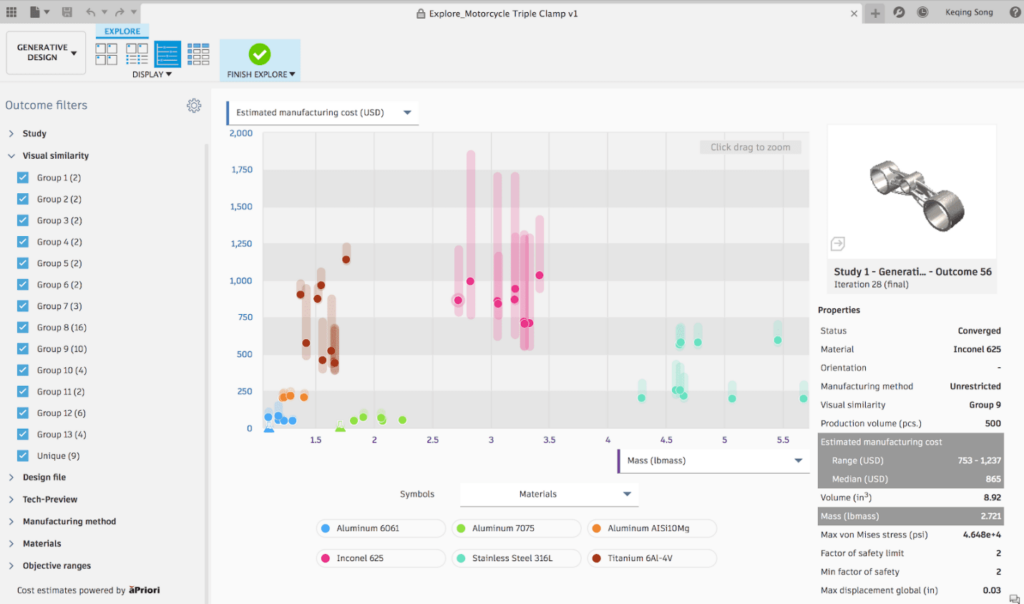This screenshot has width=1024, height=604.
Task: Select the scatter plot display view
Action: 167,54
